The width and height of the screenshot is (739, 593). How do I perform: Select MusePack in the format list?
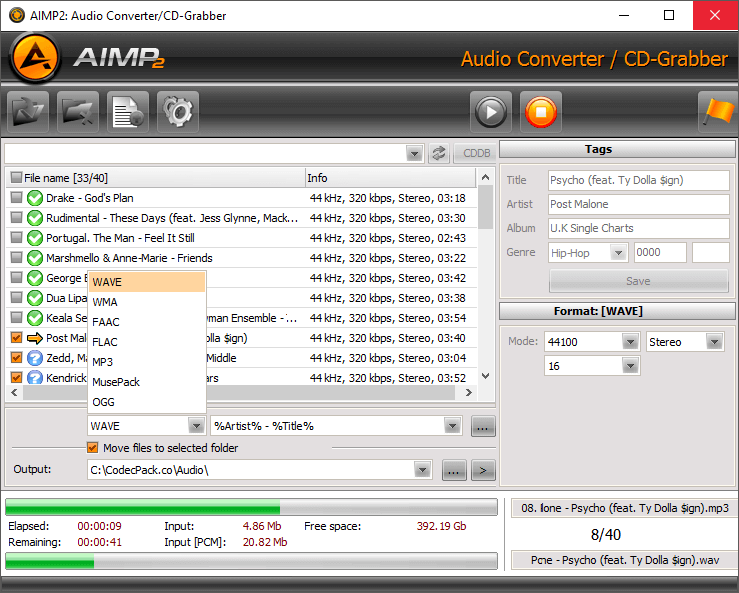pyautogui.click(x=147, y=382)
